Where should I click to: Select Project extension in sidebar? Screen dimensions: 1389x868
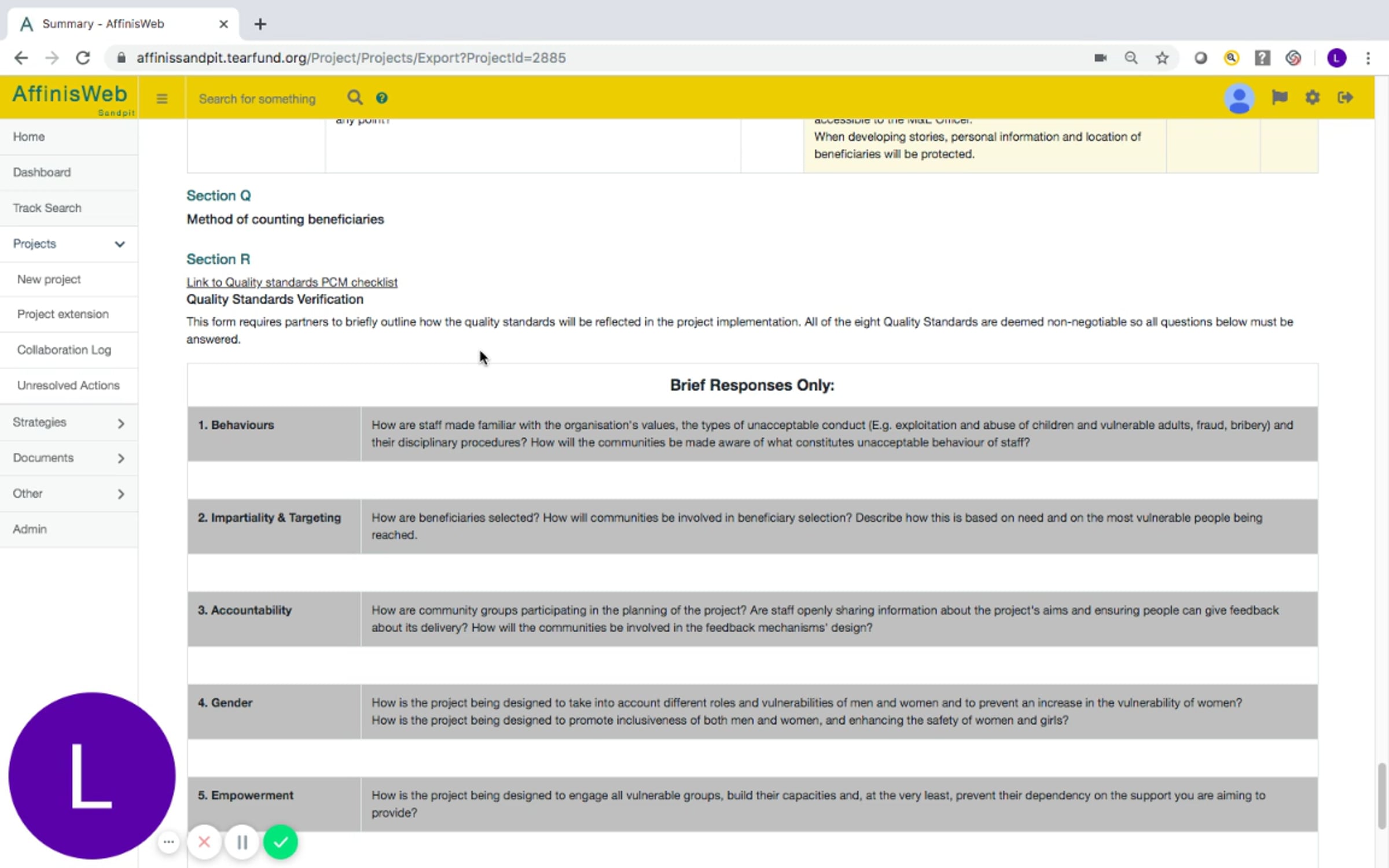(x=69, y=314)
